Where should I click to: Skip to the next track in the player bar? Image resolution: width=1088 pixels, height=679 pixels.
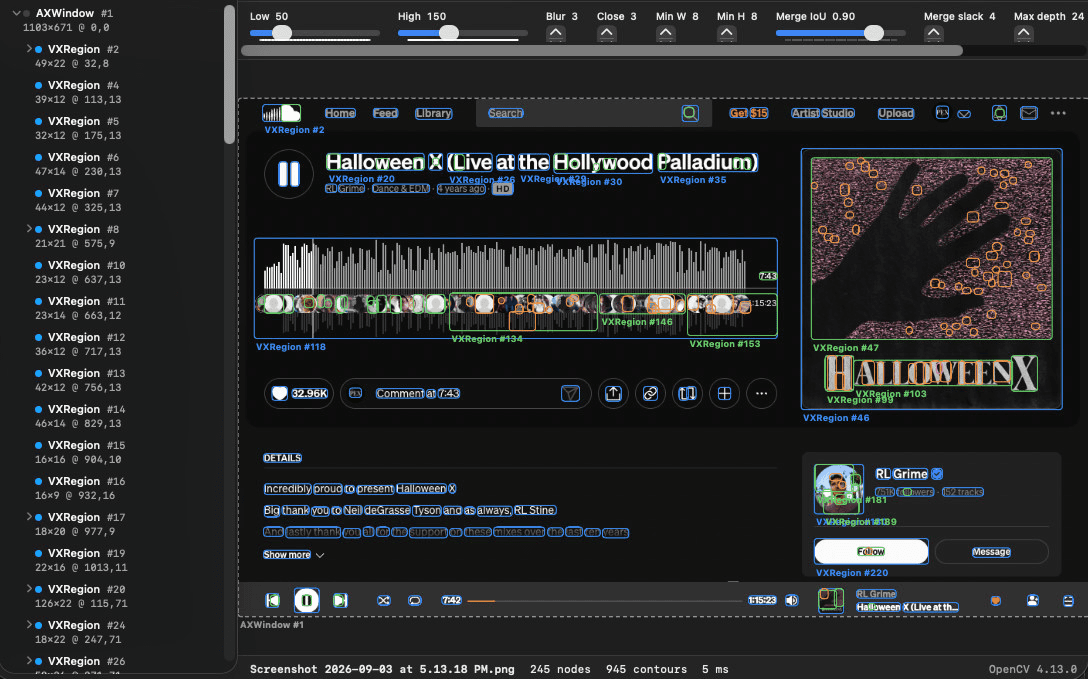(340, 600)
